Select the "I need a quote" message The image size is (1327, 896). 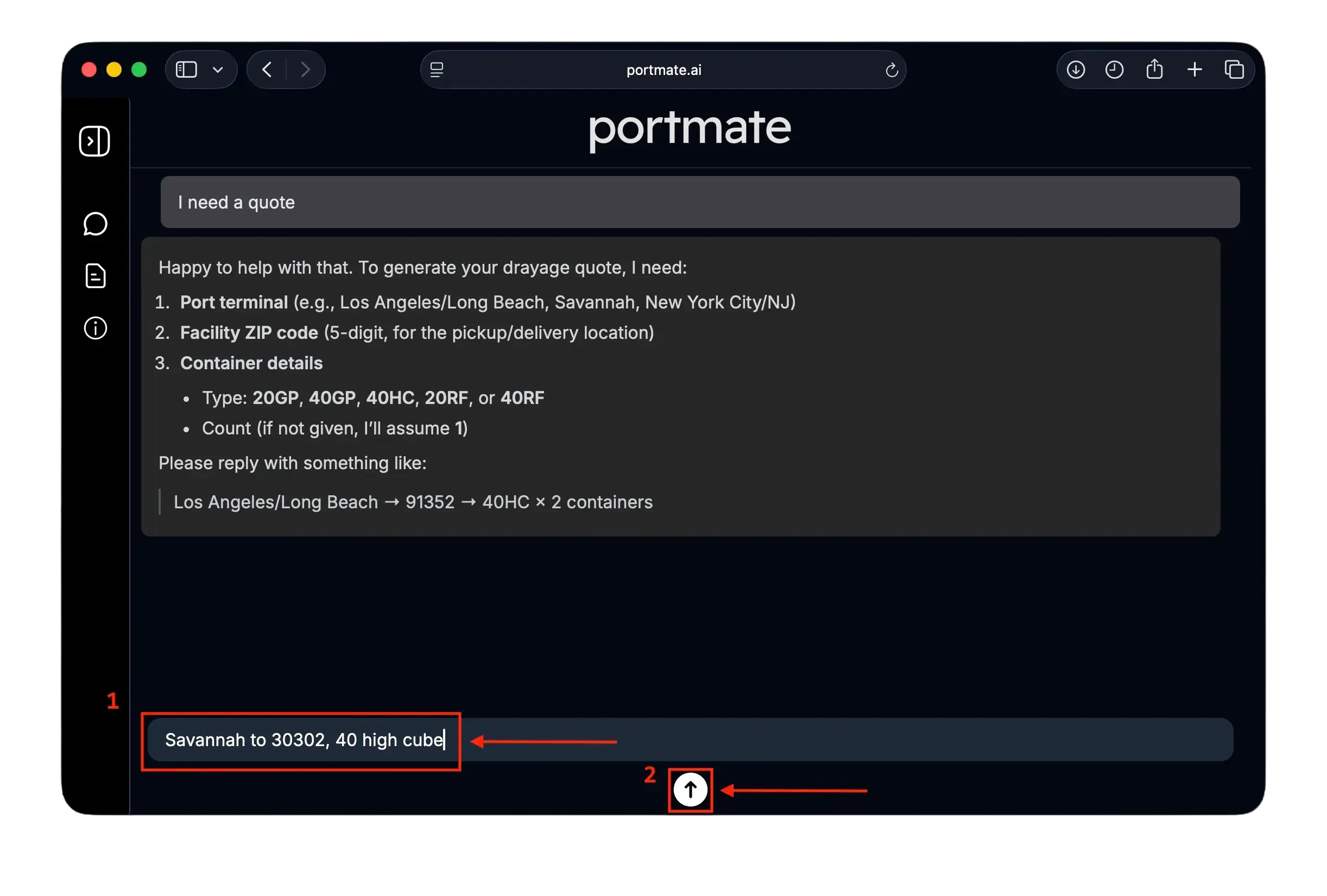700,202
